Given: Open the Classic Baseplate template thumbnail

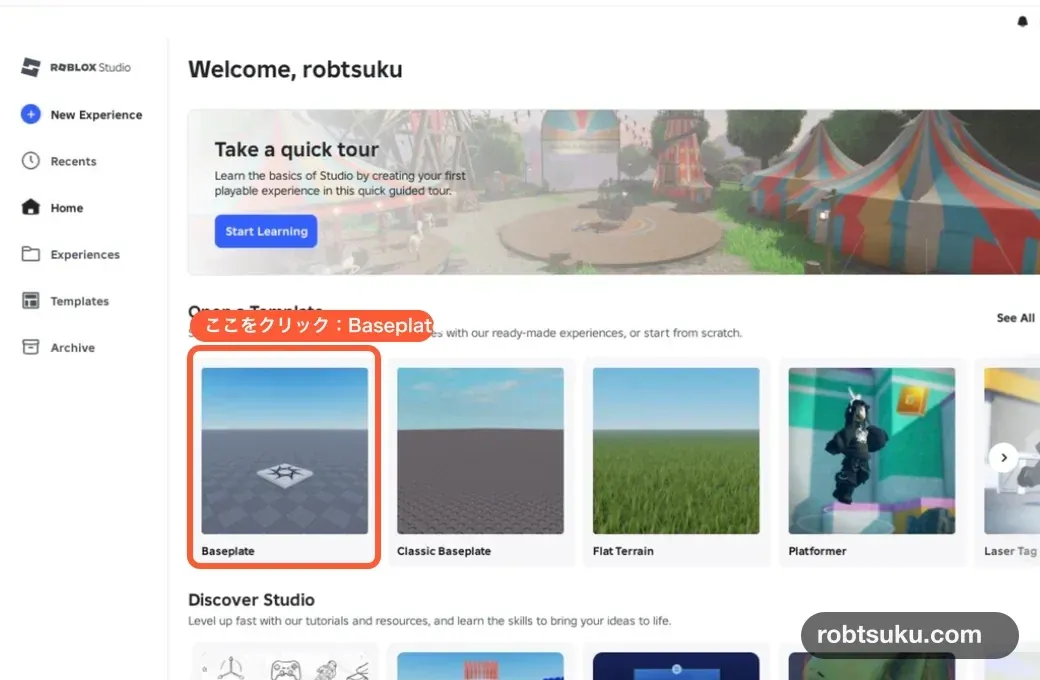Looking at the screenshot, I should tap(480, 450).
